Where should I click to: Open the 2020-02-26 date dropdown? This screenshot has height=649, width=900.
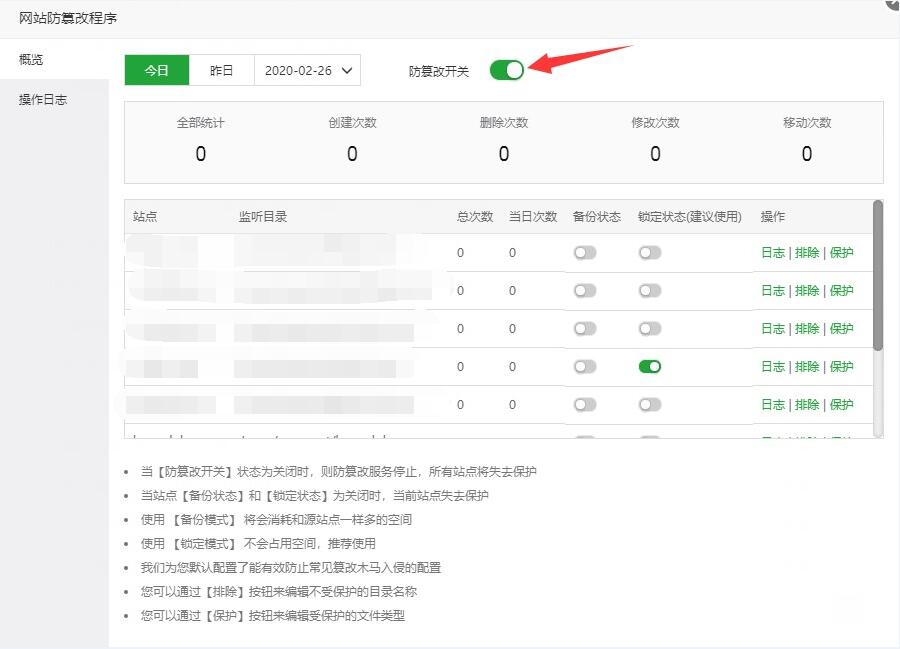(308, 70)
